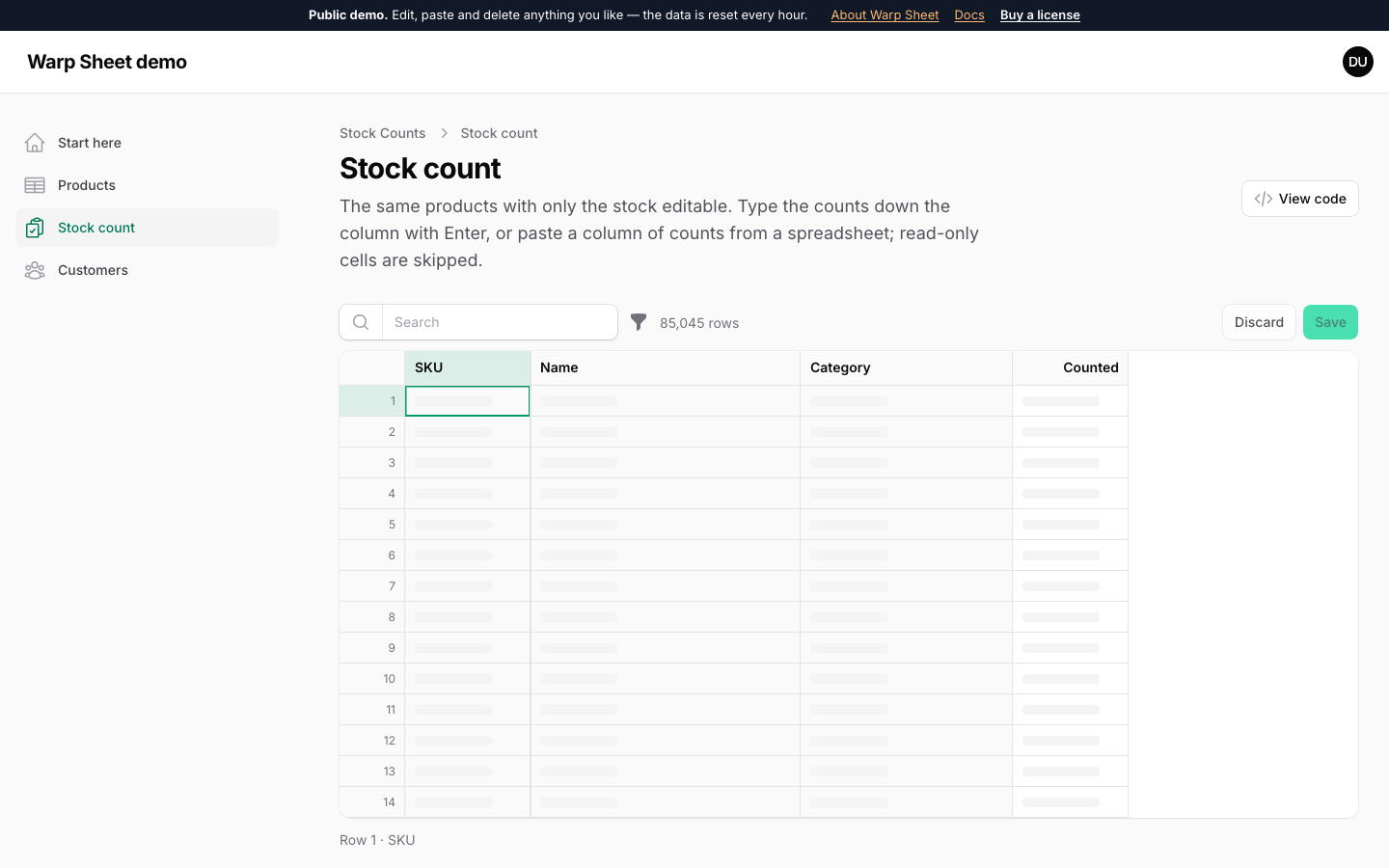Click the table icon beside Products

[x=35, y=185]
